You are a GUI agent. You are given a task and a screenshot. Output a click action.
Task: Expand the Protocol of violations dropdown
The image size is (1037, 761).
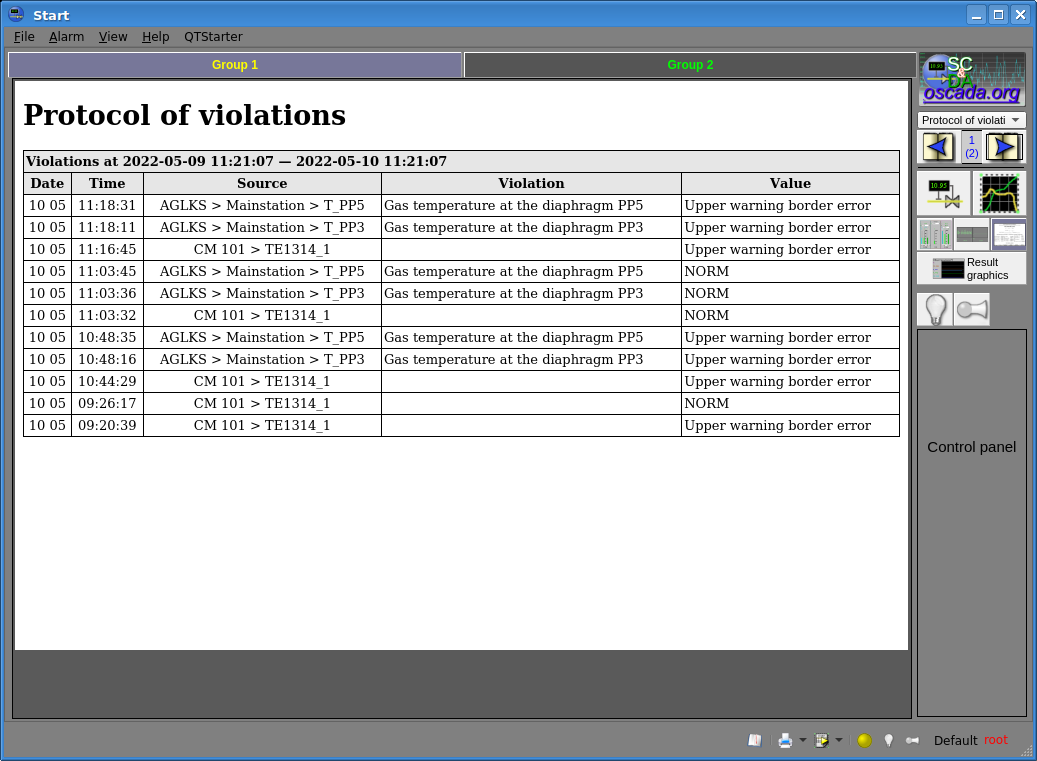tap(971, 120)
